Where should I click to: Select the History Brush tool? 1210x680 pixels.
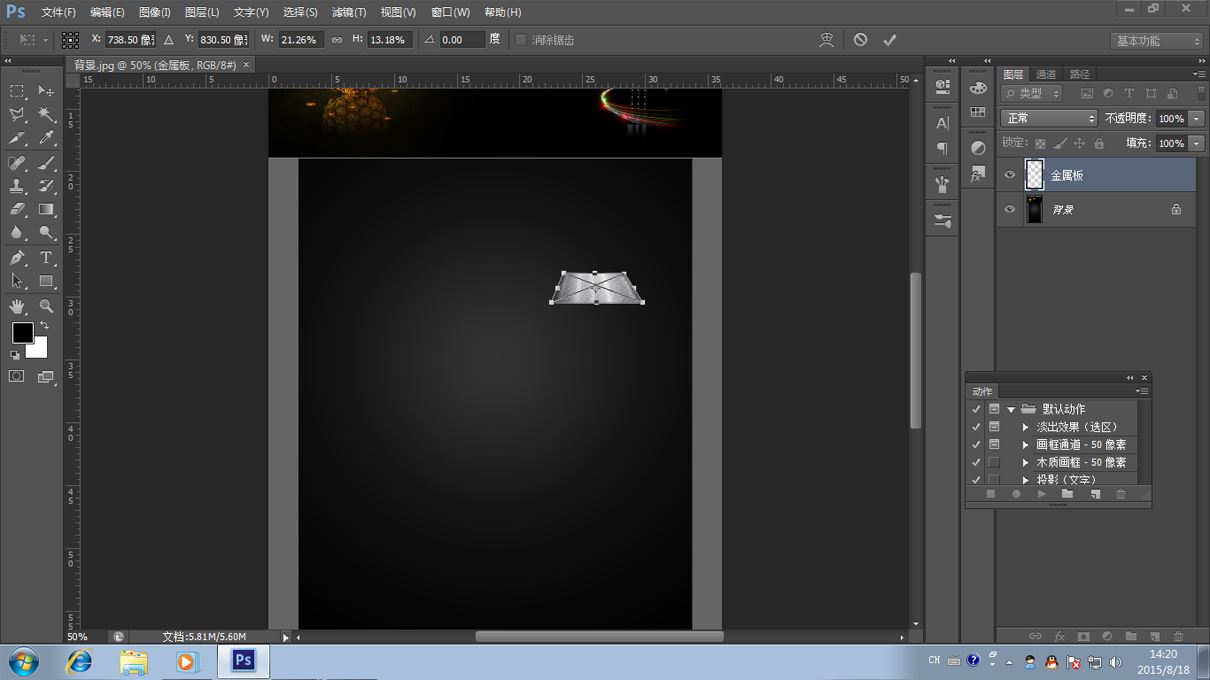coord(46,186)
